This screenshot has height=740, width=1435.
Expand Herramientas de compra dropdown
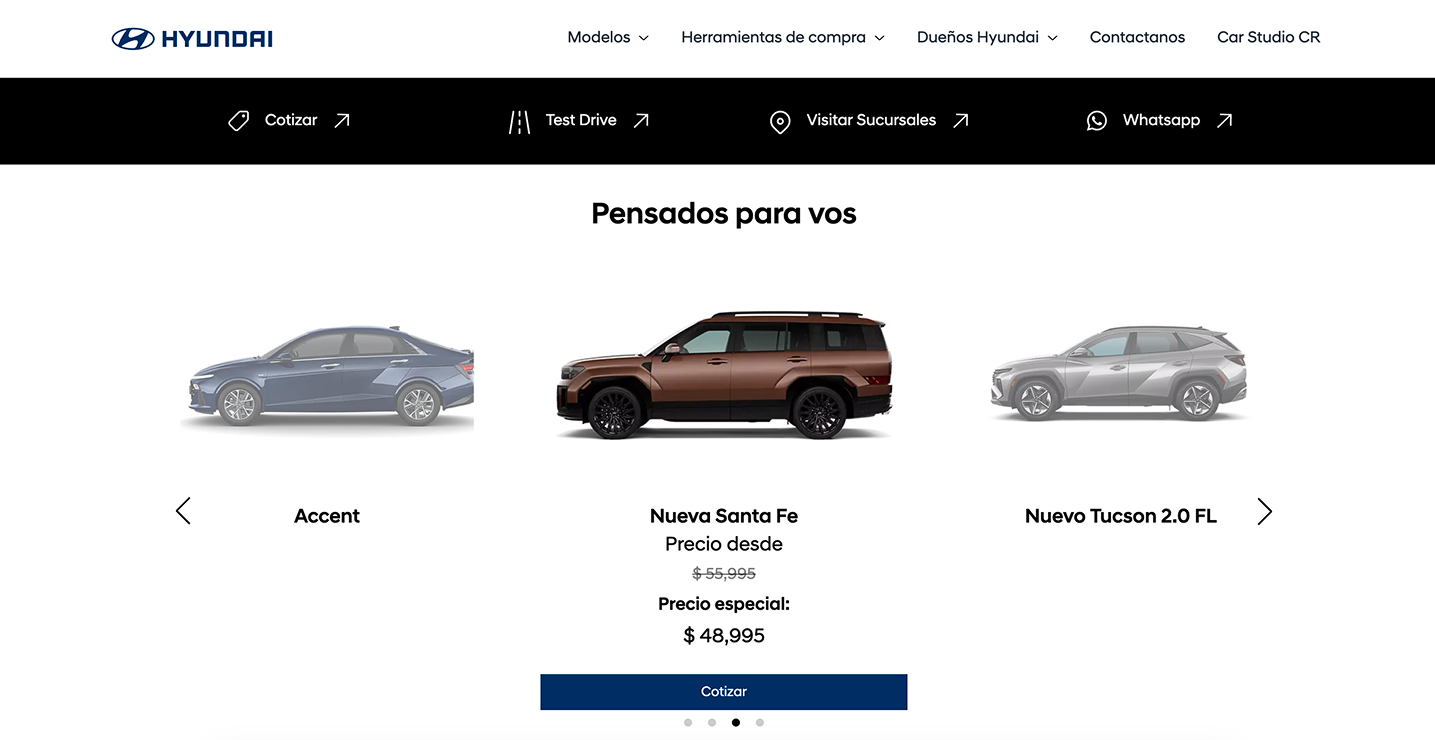[783, 38]
